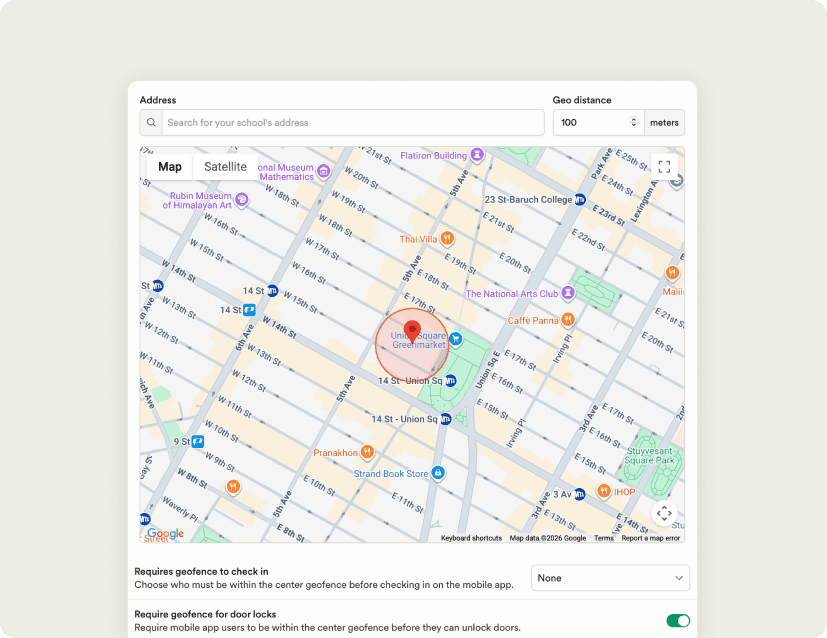Open Keyboard shortcuts on the map
The height and width of the screenshot is (638, 827).
click(x=471, y=538)
